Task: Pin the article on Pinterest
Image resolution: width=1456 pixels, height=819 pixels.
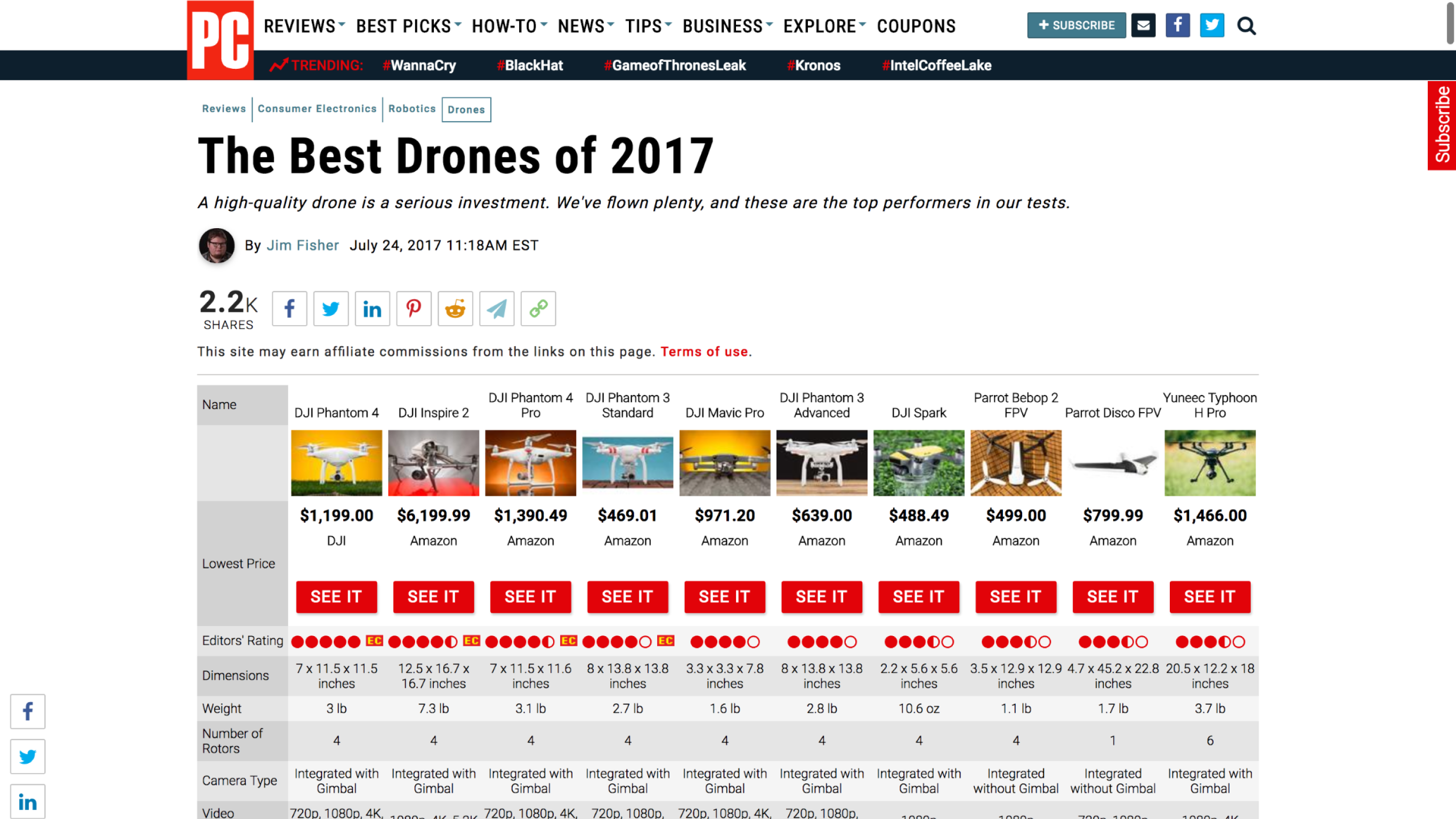Action: (x=414, y=309)
